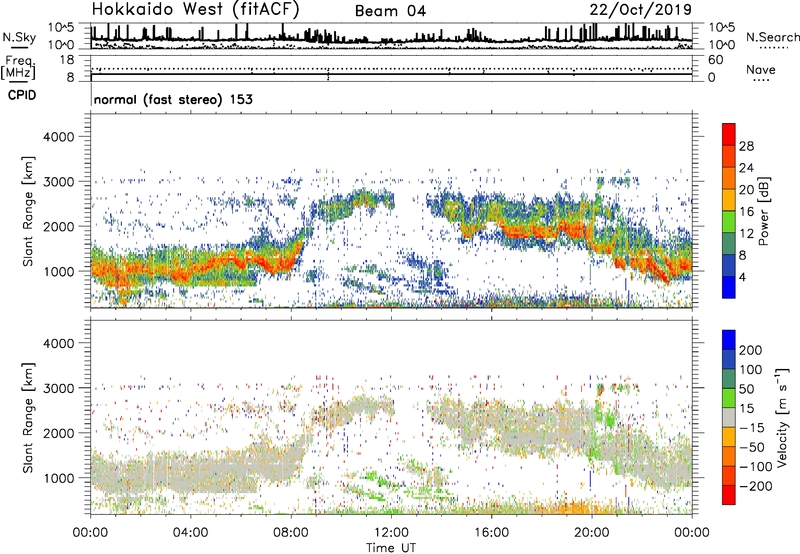Click the '3000' tick of the velocity panel
Image resolution: width=800 pixels, height=554 pixels.
click(58, 388)
